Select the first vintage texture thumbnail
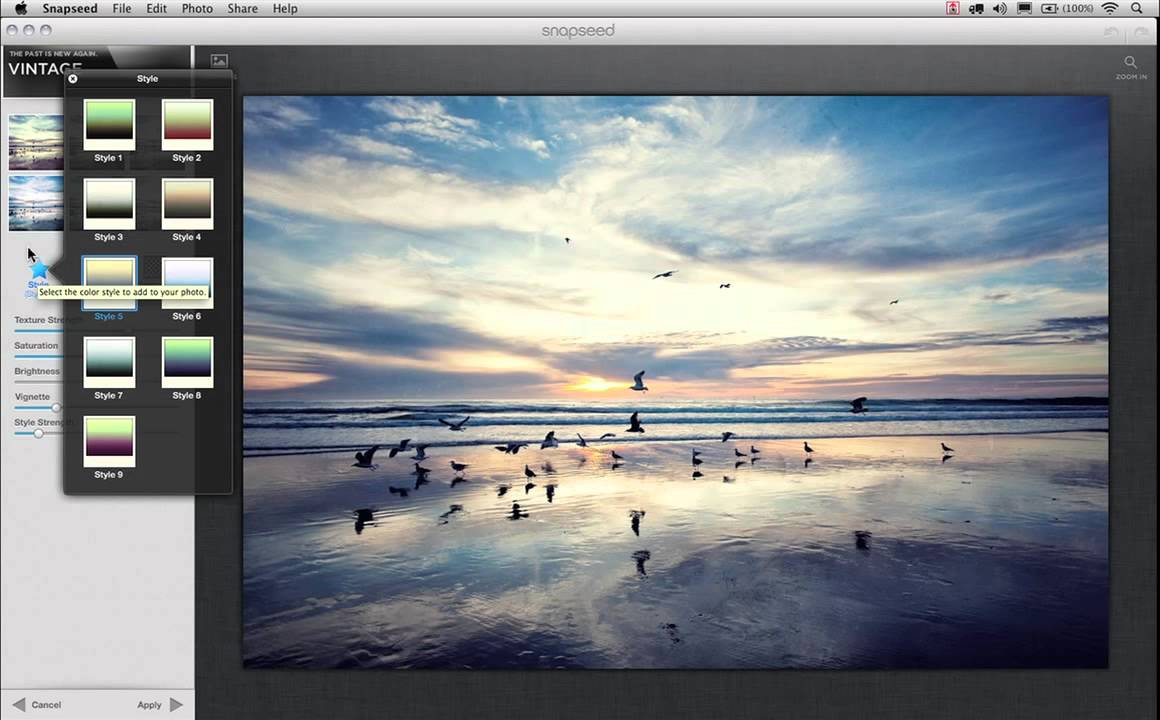Screen dimensions: 1160x720 coord(36,142)
